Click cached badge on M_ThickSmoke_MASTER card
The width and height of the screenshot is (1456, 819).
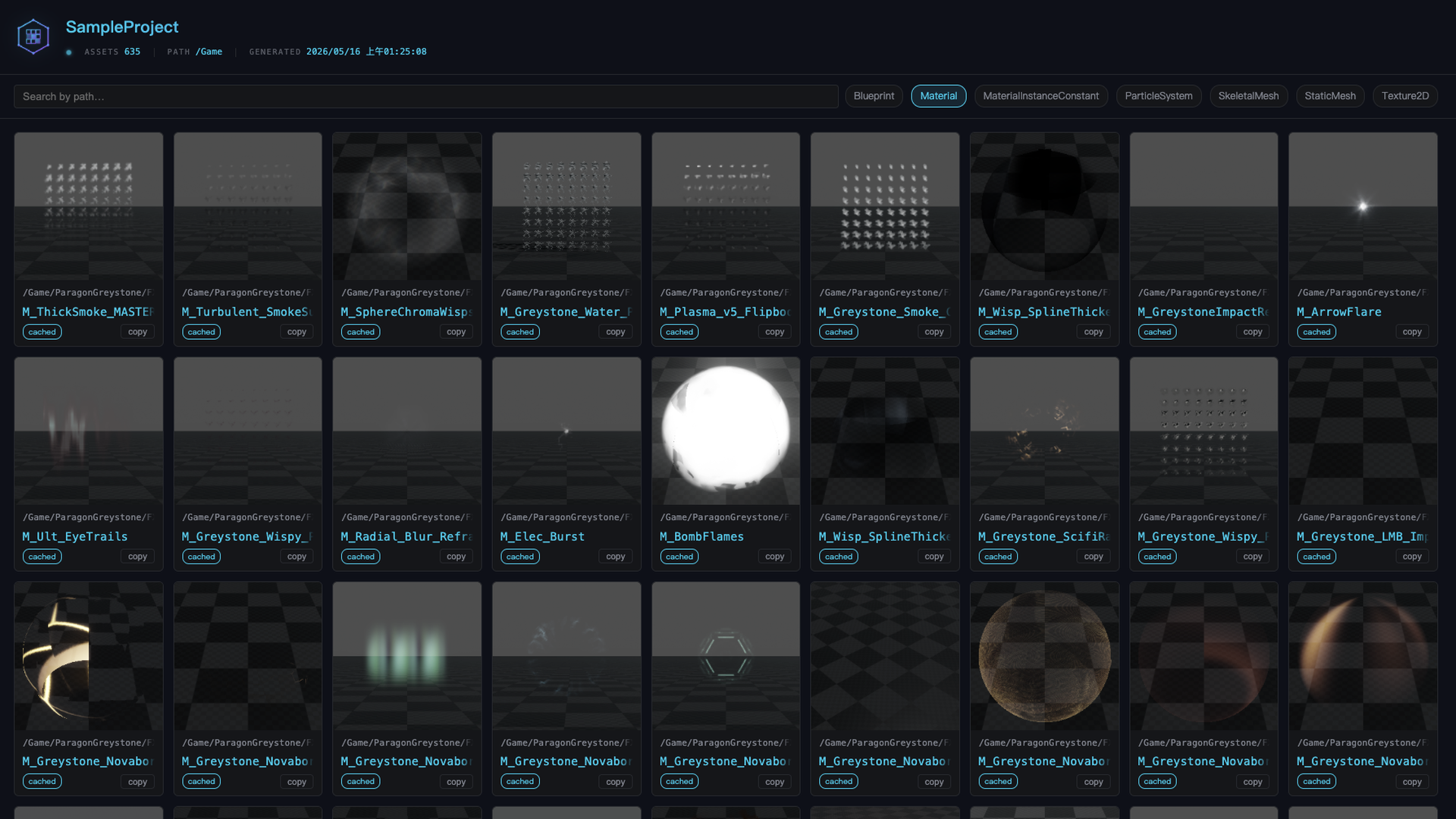(42, 331)
